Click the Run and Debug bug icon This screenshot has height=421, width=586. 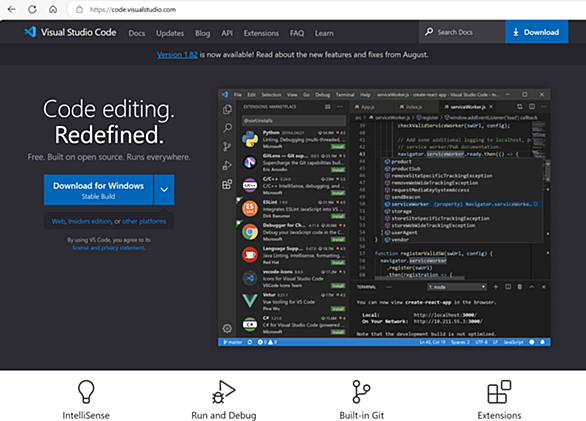223,392
